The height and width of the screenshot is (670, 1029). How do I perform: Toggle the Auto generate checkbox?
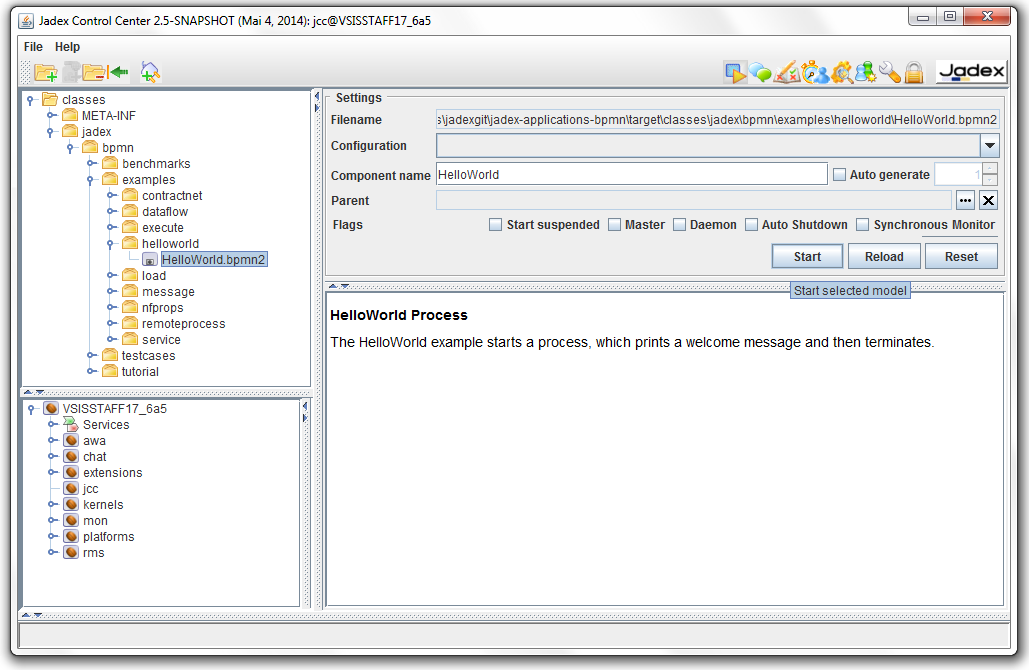840,175
